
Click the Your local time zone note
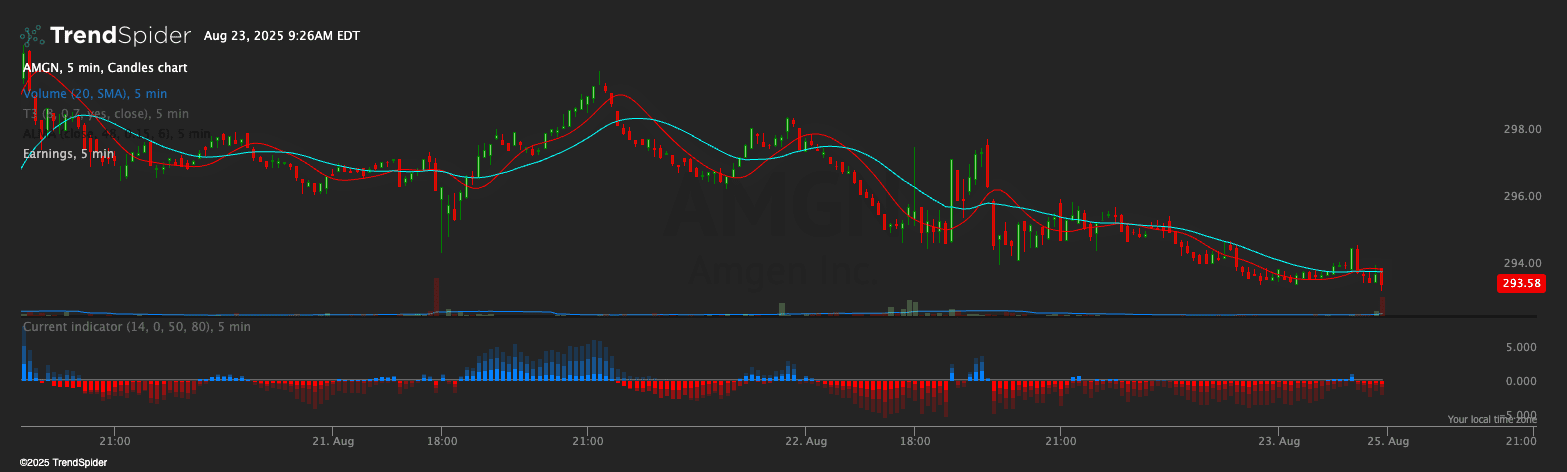click(x=1492, y=420)
